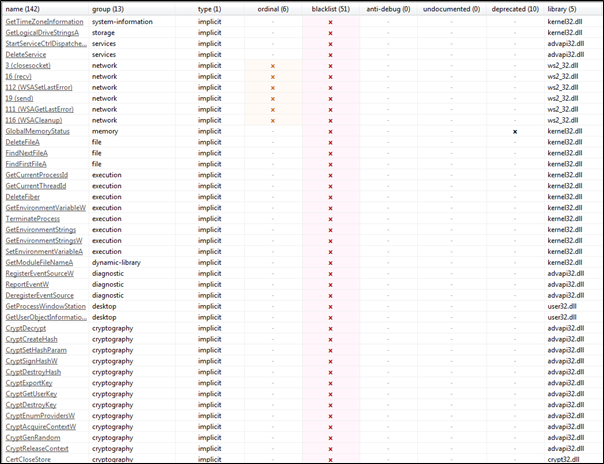
Task: Open the CryptExportKey link
Action: [x=29, y=383]
